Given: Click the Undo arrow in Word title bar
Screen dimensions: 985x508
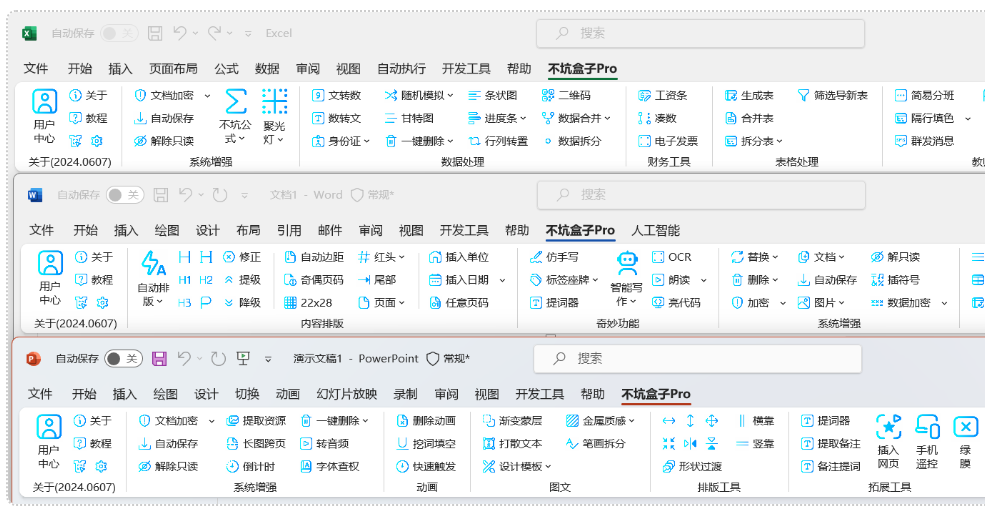Looking at the screenshot, I should click(185, 195).
